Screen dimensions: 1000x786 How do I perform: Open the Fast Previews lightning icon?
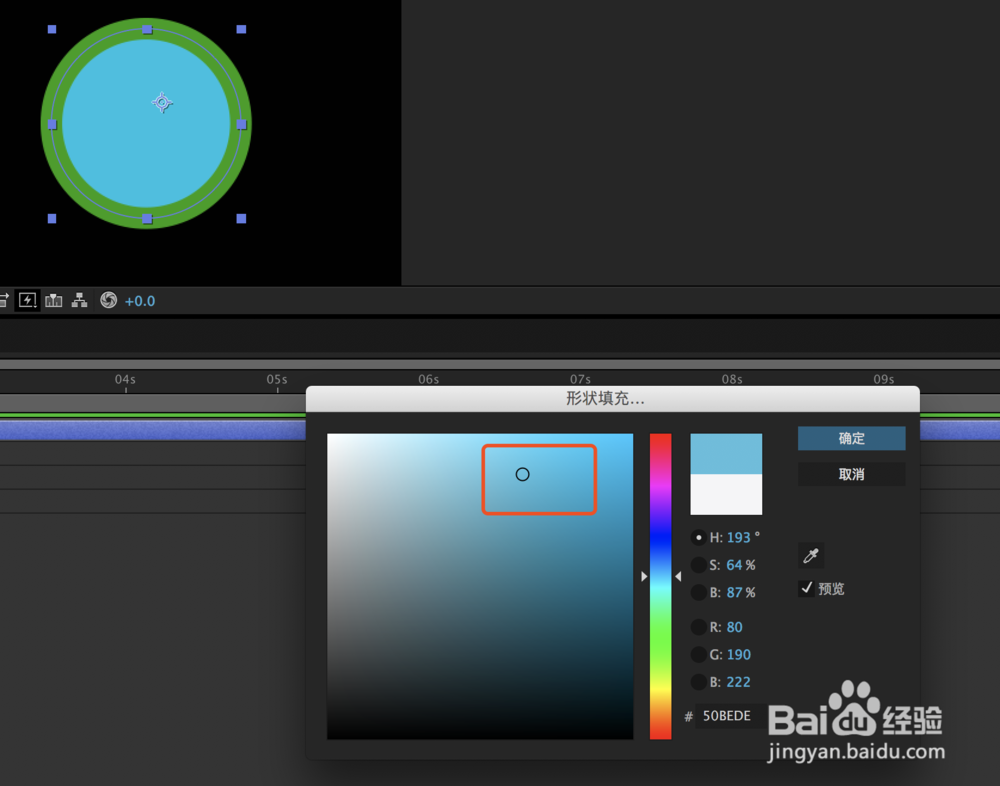click(x=27, y=300)
